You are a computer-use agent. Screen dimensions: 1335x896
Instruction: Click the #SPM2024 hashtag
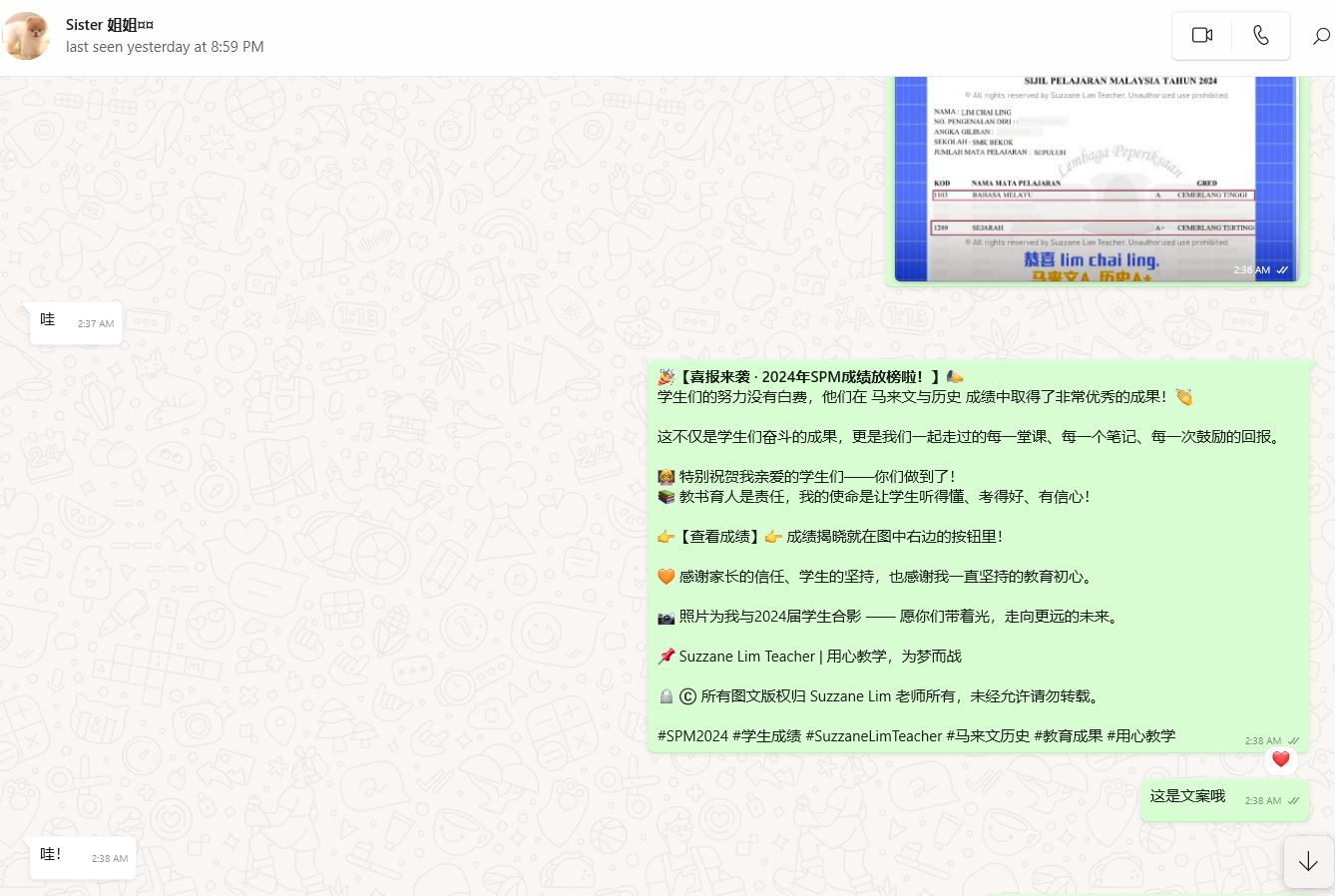pyautogui.click(x=692, y=736)
